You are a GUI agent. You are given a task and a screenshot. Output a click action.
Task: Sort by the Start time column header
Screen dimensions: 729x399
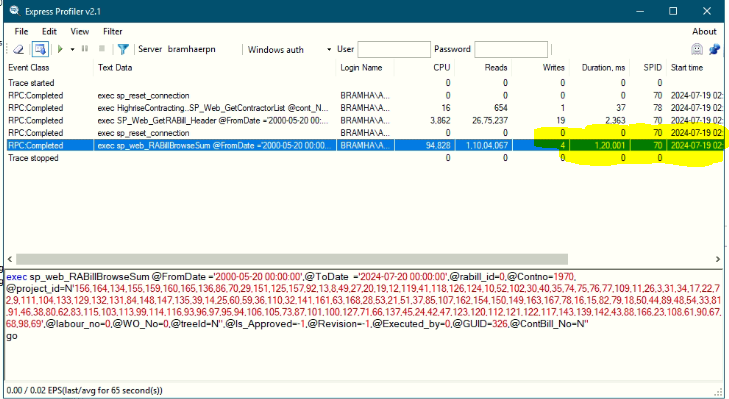[696, 67]
